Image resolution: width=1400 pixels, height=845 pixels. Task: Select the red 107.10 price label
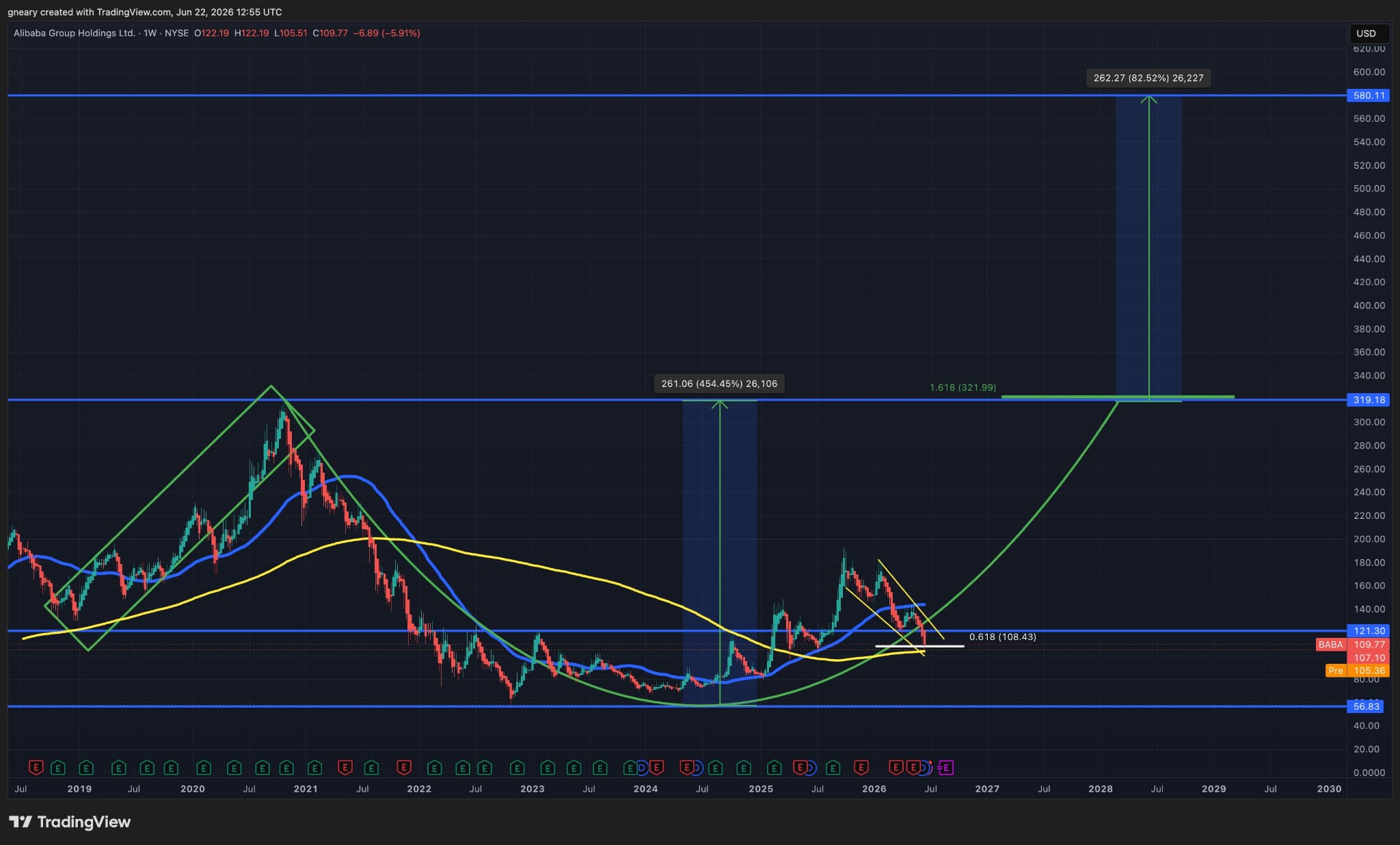click(x=1369, y=658)
